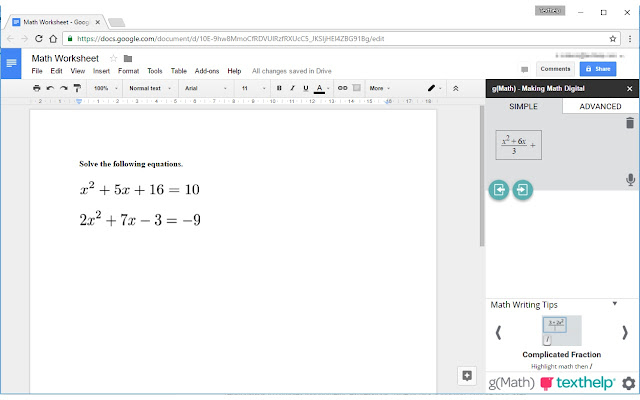The image size is (640, 400).
Task: Open comment thread speech bubble icon
Action: point(524,69)
